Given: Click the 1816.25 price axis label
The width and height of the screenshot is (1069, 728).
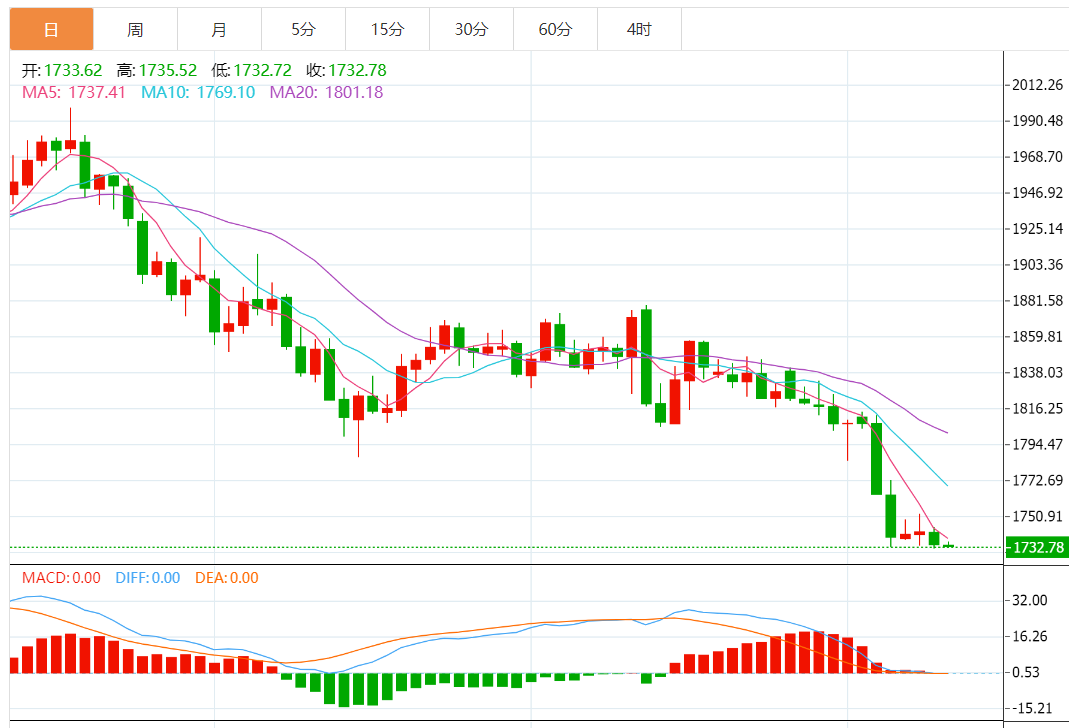Looking at the screenshot, I should pyautogui.click(x=1037, y=408).
